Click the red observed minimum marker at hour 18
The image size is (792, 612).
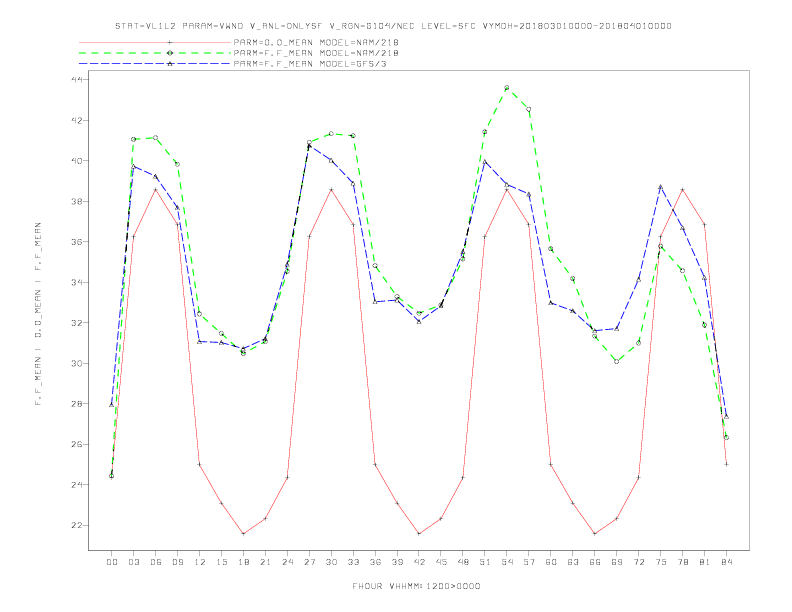click(243, 534)
